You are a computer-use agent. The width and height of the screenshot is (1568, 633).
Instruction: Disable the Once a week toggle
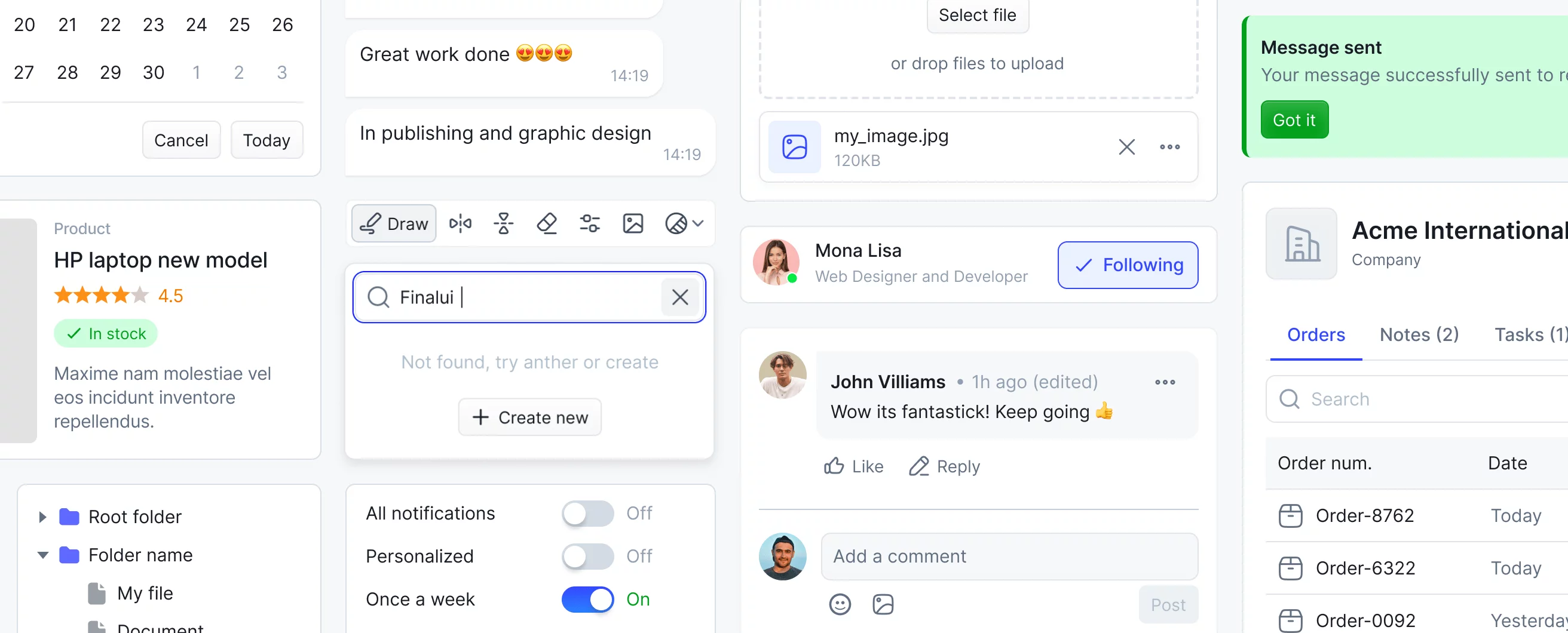[587, 600]
